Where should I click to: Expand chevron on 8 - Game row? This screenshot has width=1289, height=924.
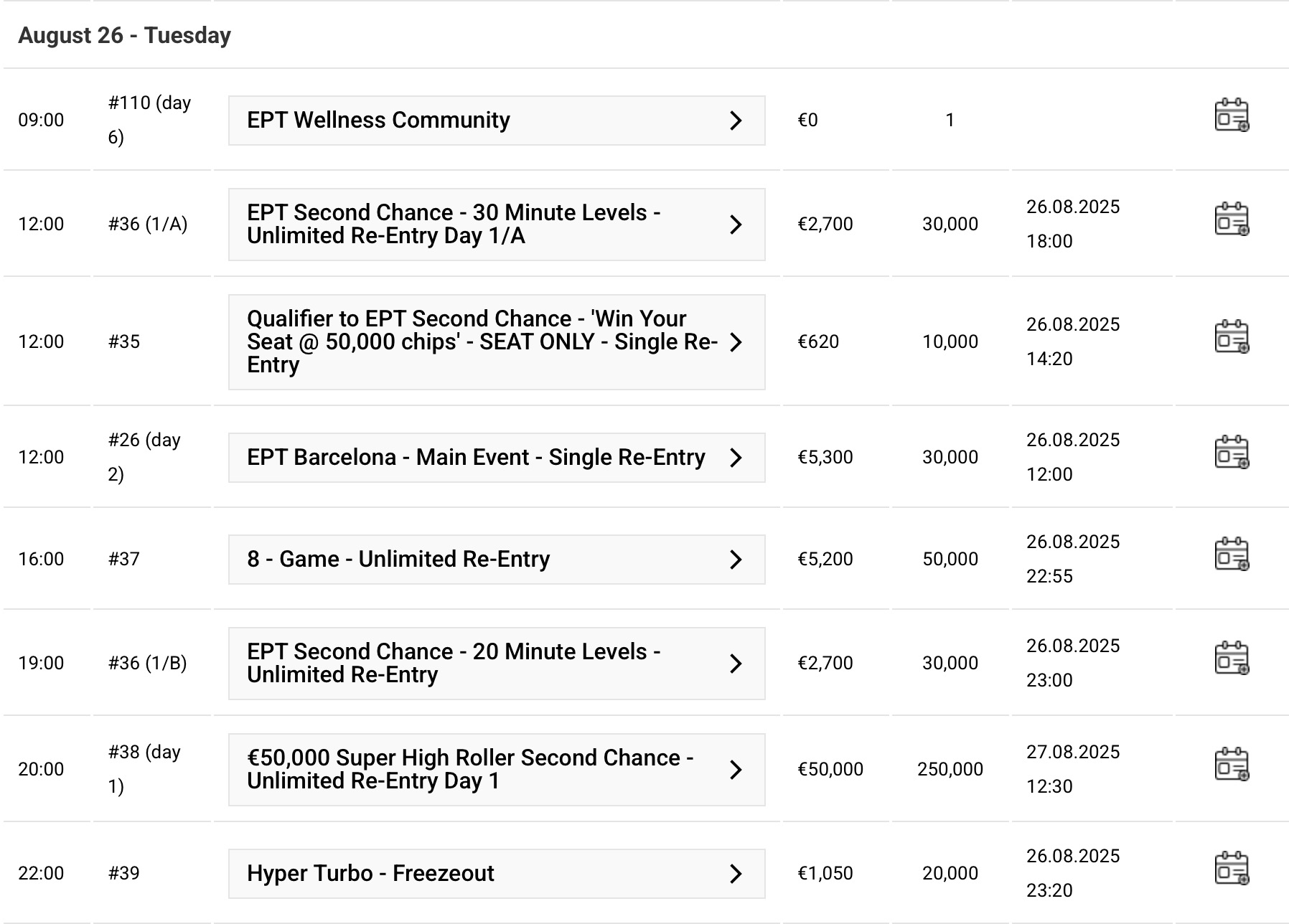coord(736,560)
